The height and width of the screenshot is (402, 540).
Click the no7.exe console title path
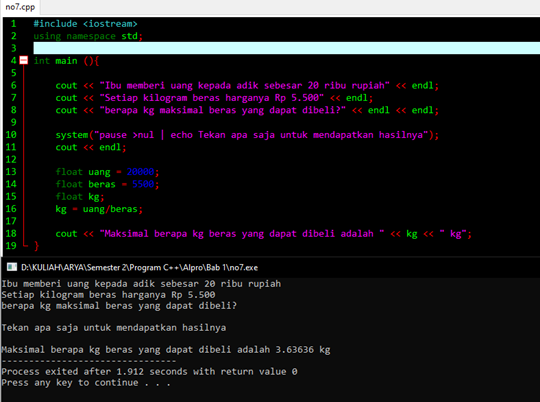click(x=139, y=267)
